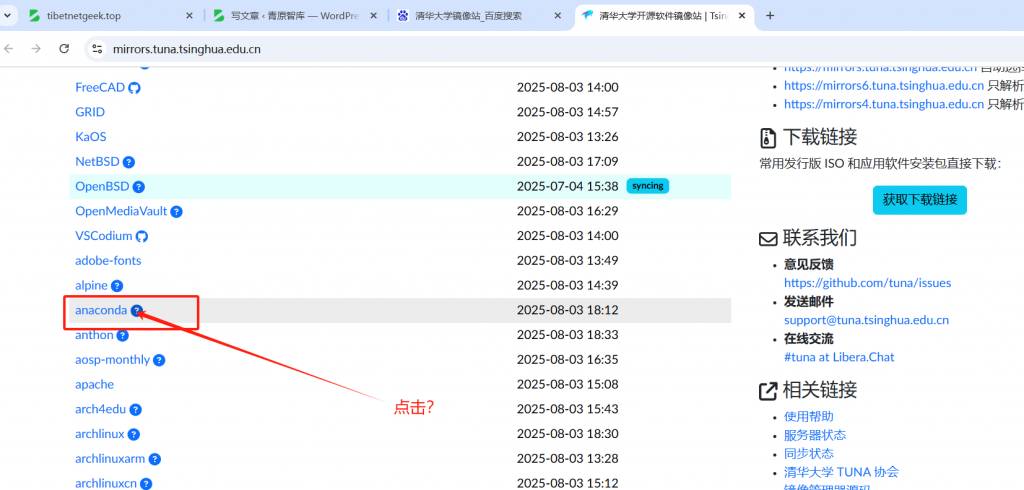Click the anaconda timestamp 2025-08-03 18:12
Viewport: 1024px width, 490px height.
click(568, 310)
